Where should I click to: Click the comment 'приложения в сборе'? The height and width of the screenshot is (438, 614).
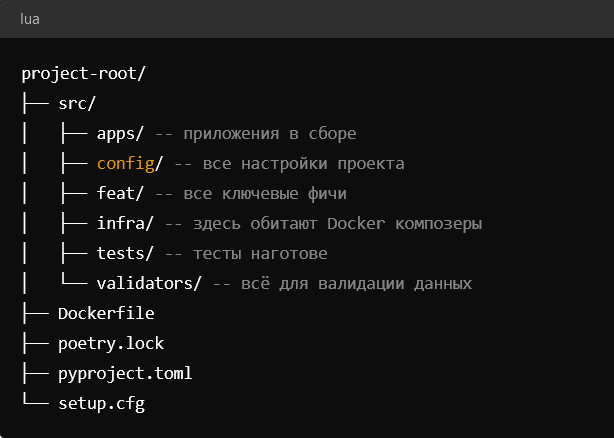click(x=270, y=134)
